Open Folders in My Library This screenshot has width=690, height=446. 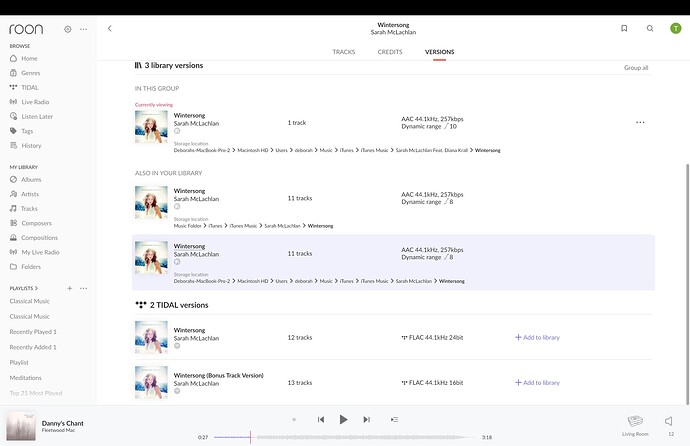(x=31, y=267)
